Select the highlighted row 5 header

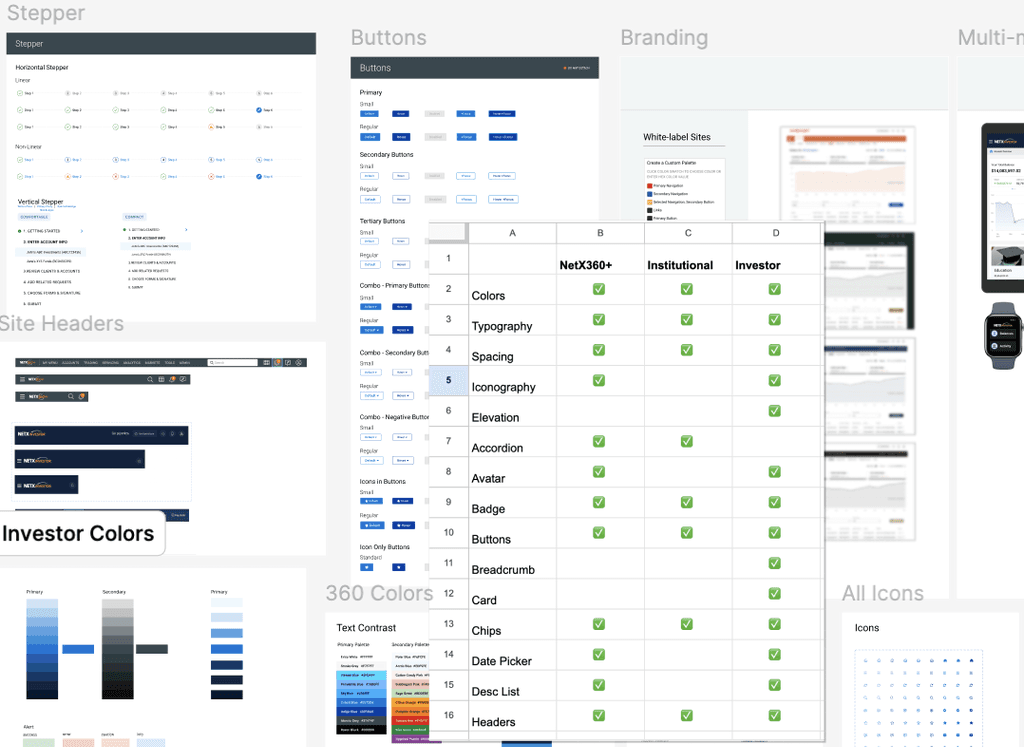coord(449,380)
